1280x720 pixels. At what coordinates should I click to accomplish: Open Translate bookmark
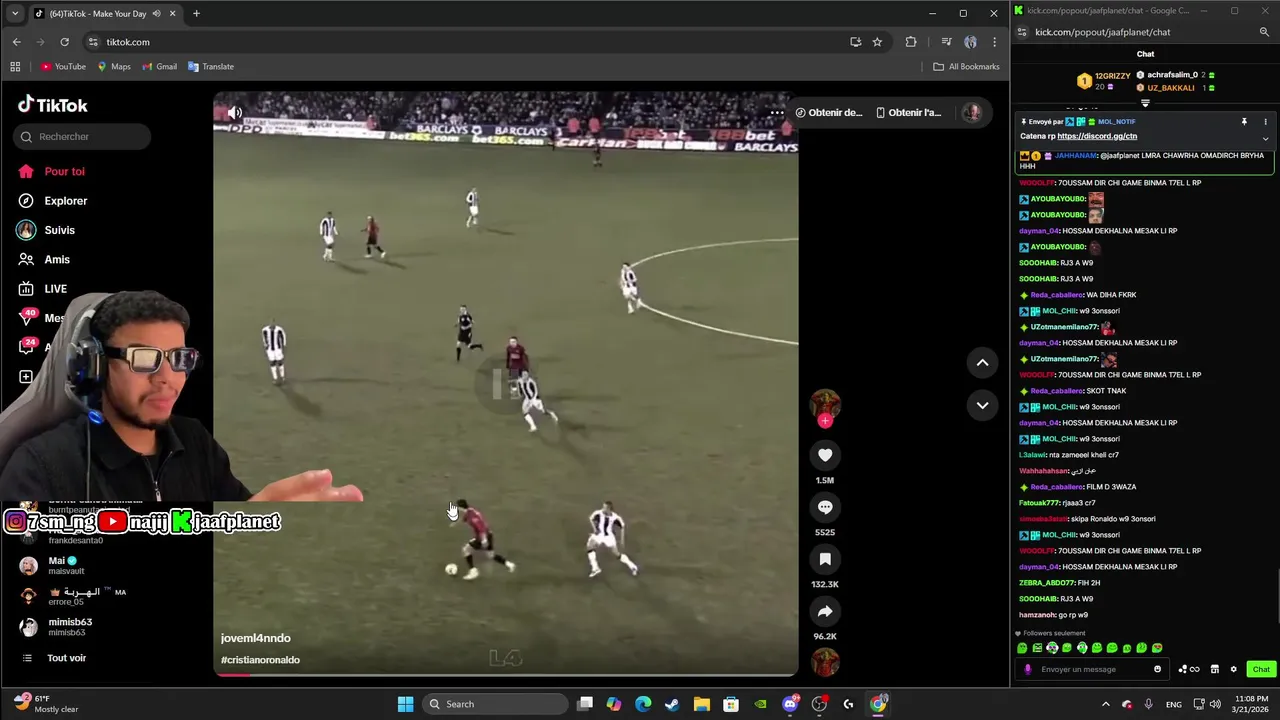(x=211, y=67)
